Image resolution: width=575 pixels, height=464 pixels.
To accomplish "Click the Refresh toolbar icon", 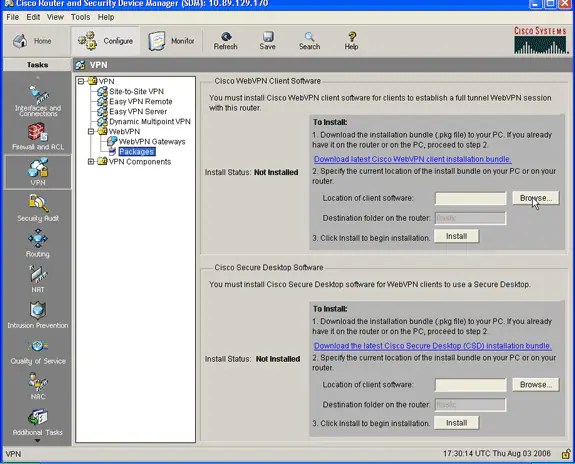I will (226, 41).
